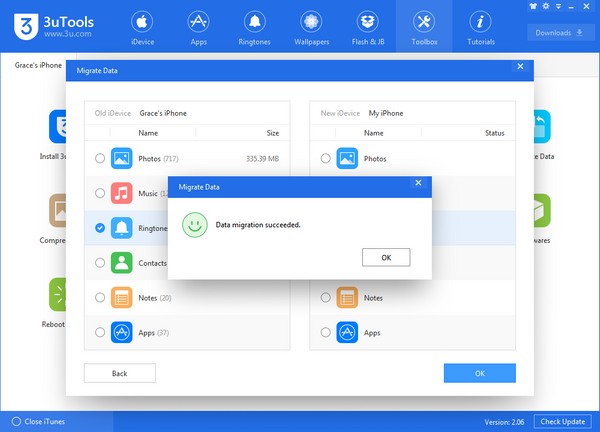Select the Photos radio button for old iDevice
This screenshot has width=600, height=432.
99,158
